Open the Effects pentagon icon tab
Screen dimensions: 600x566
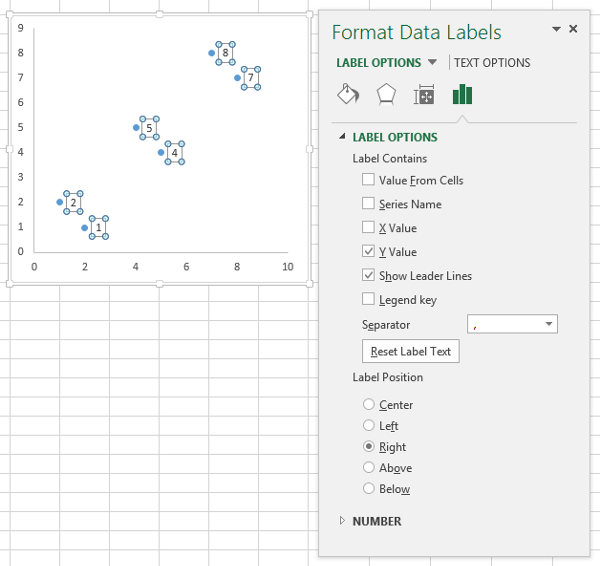[x=386, y=95]
